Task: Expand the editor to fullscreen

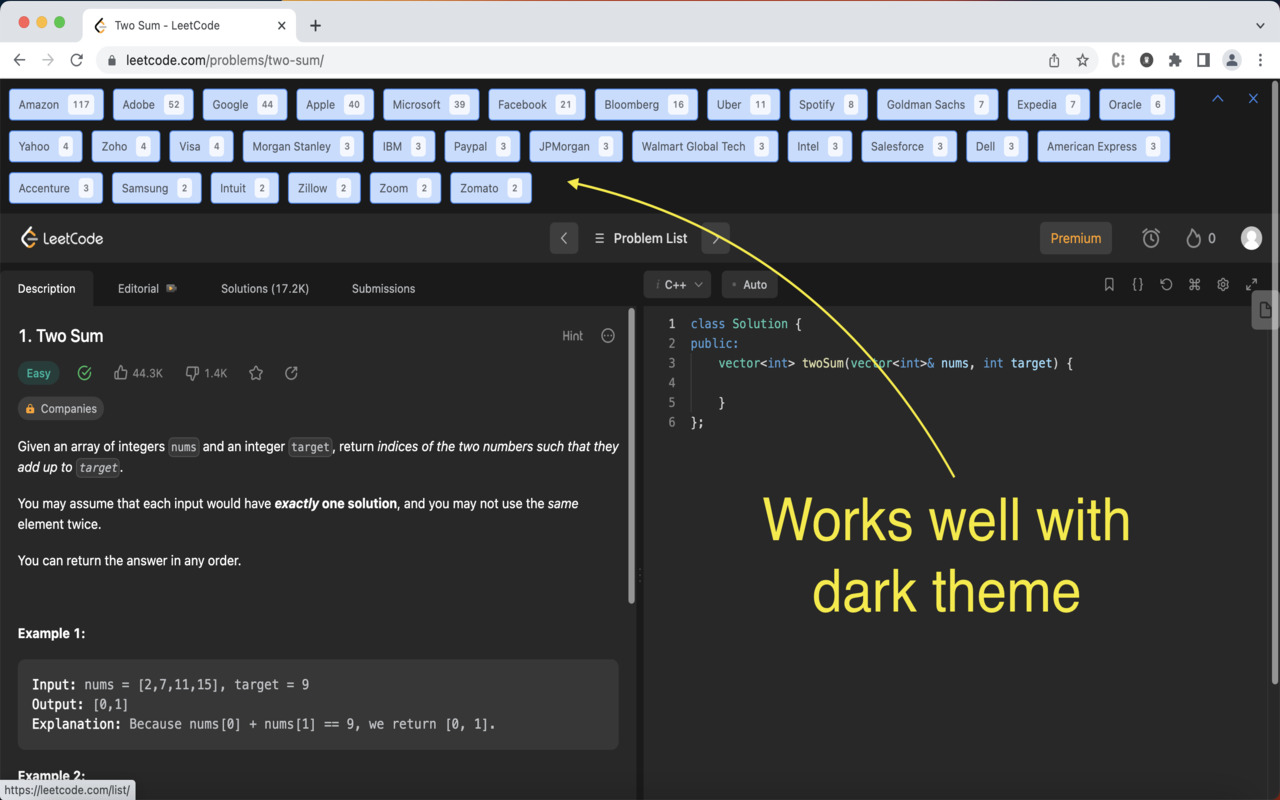Action: pyautogui.click(x=1251, y=285)
